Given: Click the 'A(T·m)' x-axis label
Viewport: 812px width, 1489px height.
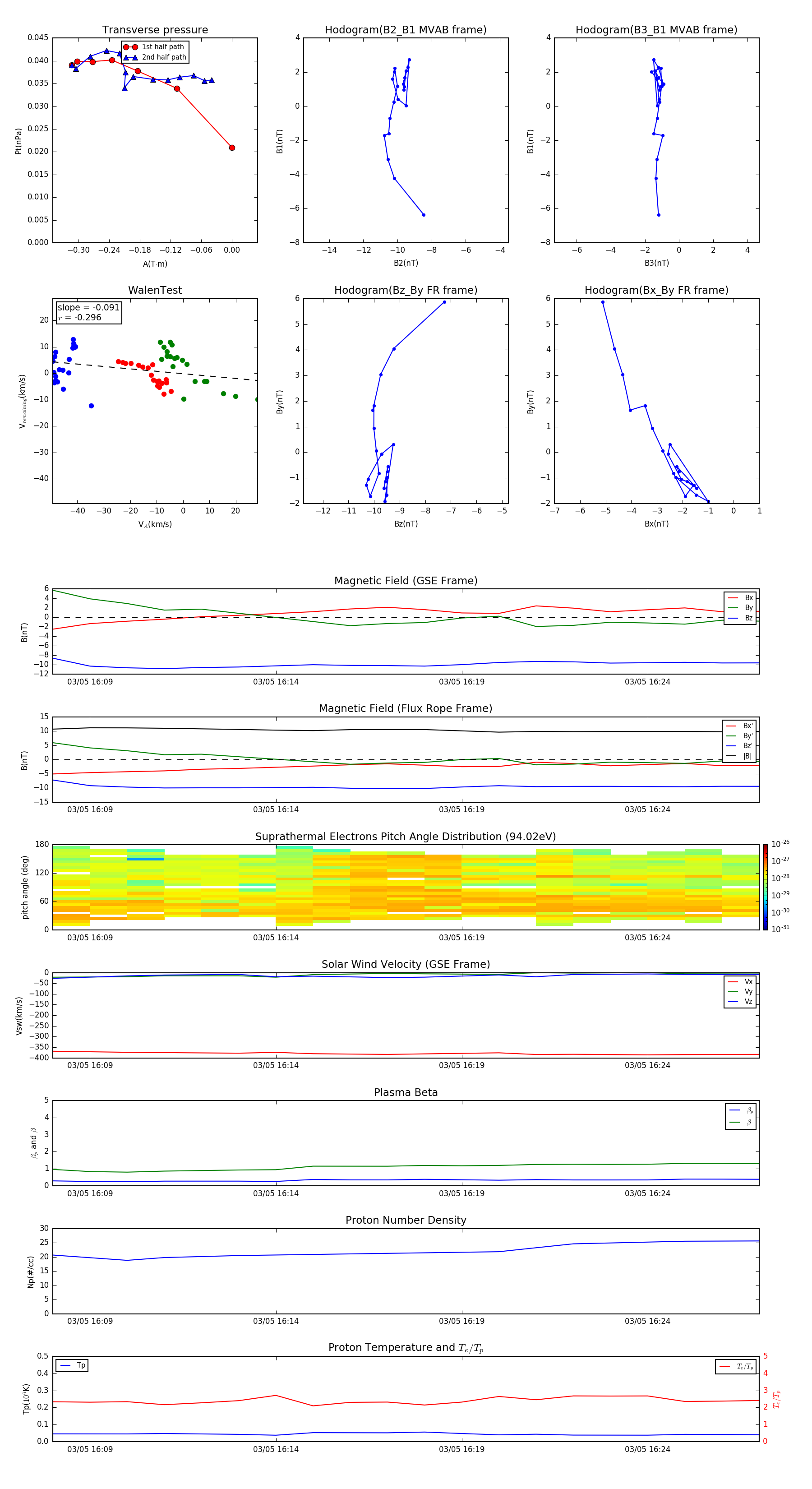Looking at the screenshot, I should click(x=155, y=264).
